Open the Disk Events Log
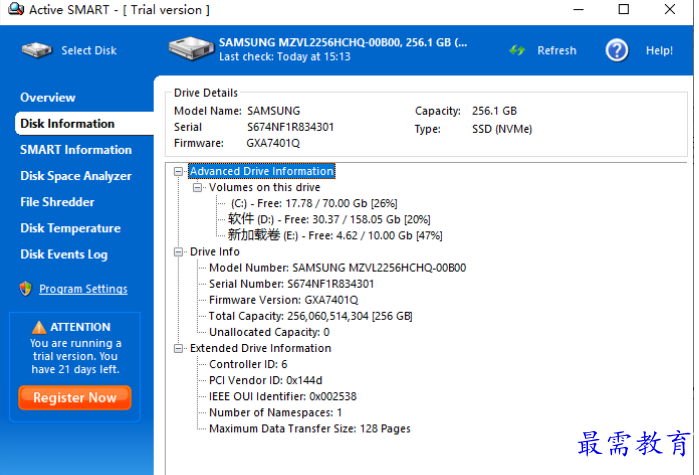Image resolution: width=699 pixels, height=475 pixels. (x=64, y=254)
